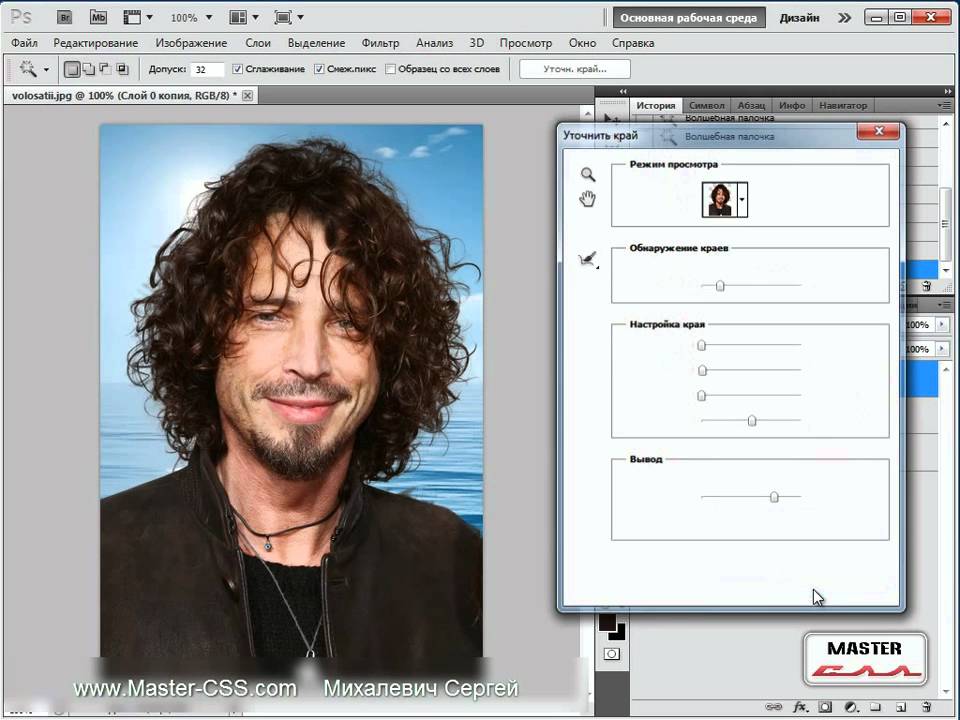The image size is (960, 720).
Task: Show more workspaces with the double chevron
Action: (x=844, y=18)
